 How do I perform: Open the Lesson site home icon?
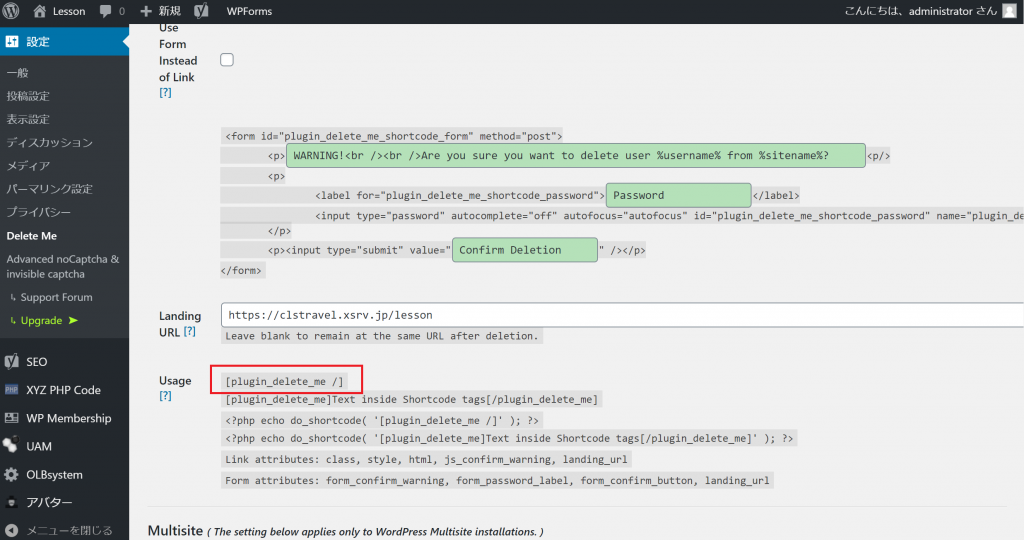tap(40, 11)
